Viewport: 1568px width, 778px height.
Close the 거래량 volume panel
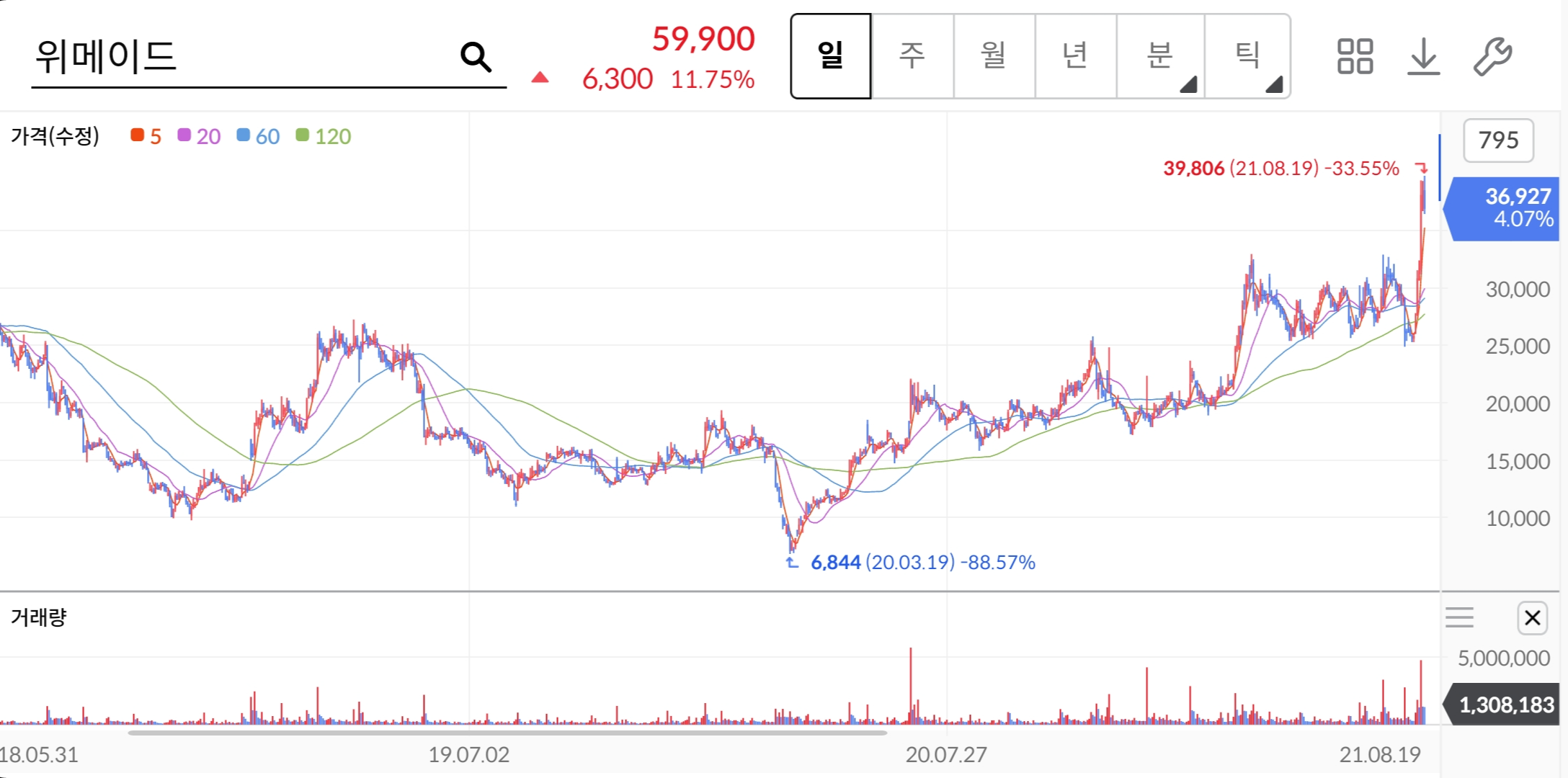(1532, 617)
